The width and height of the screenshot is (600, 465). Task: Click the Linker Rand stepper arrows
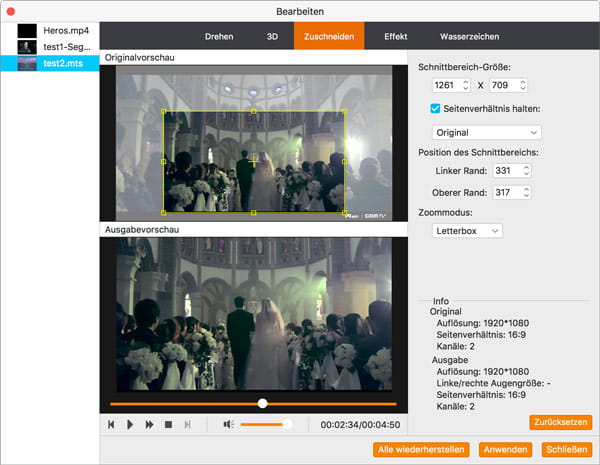pyautogui.click(x=526, y=171)
